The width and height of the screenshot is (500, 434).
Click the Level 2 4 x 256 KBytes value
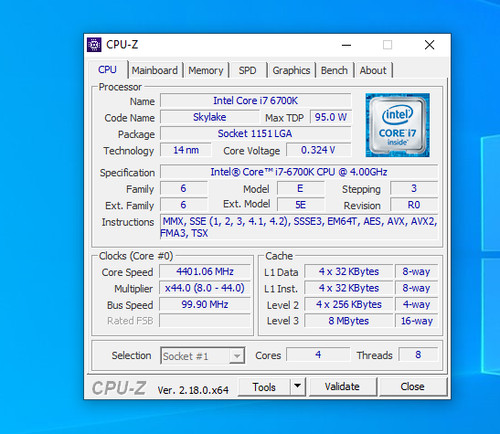click(349, 304)
